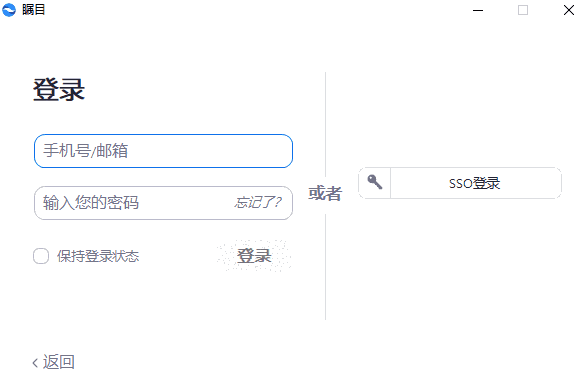This screenshot has height=390, width=583.
Task: Minimize the 瞩目 window
Action: pos(478,10)
